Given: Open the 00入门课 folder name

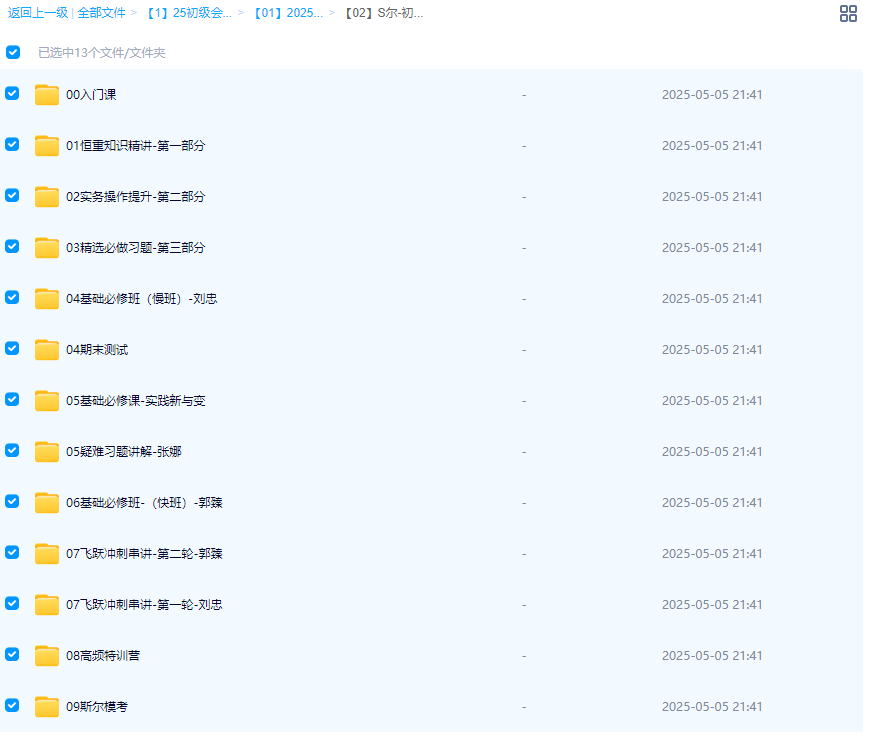Looking at the screenshot, I should tap(92, 96).
